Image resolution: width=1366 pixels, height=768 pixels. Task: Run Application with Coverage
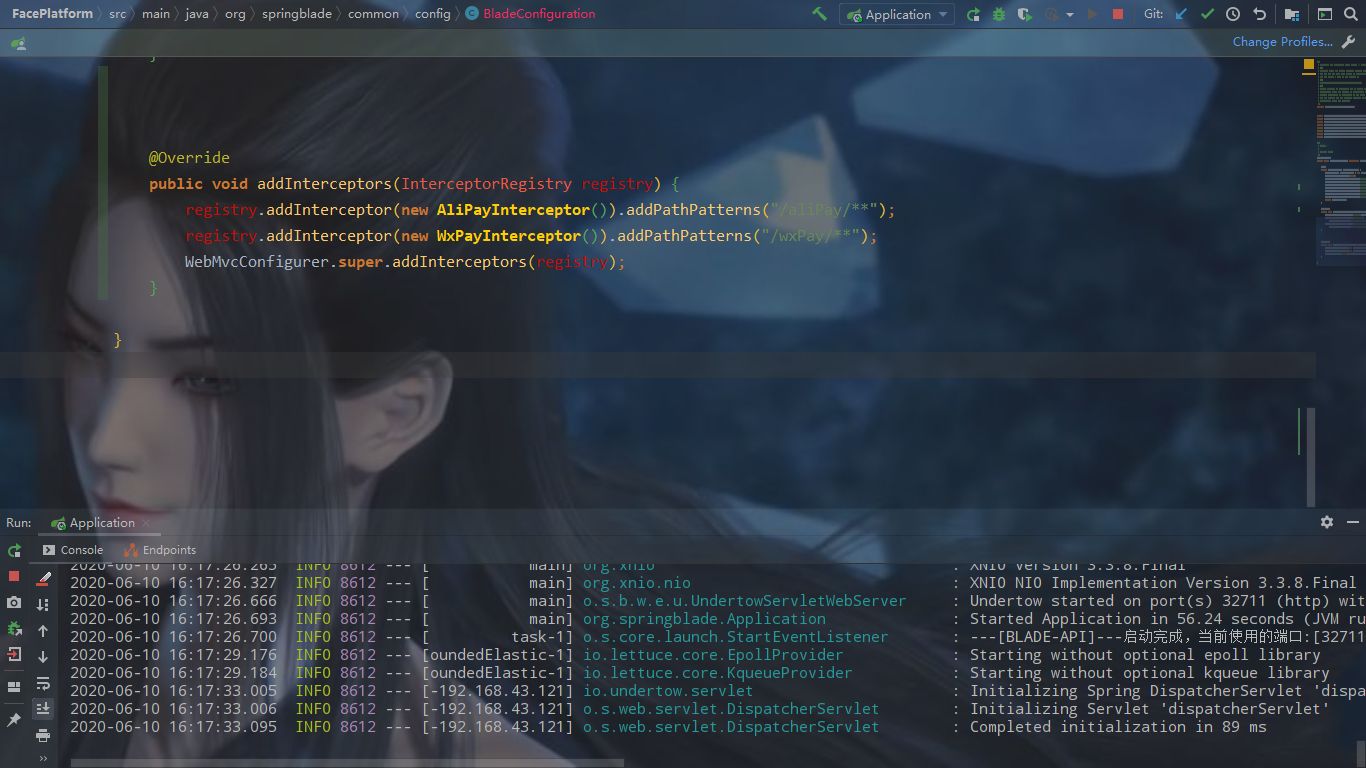pos(1024,15)
